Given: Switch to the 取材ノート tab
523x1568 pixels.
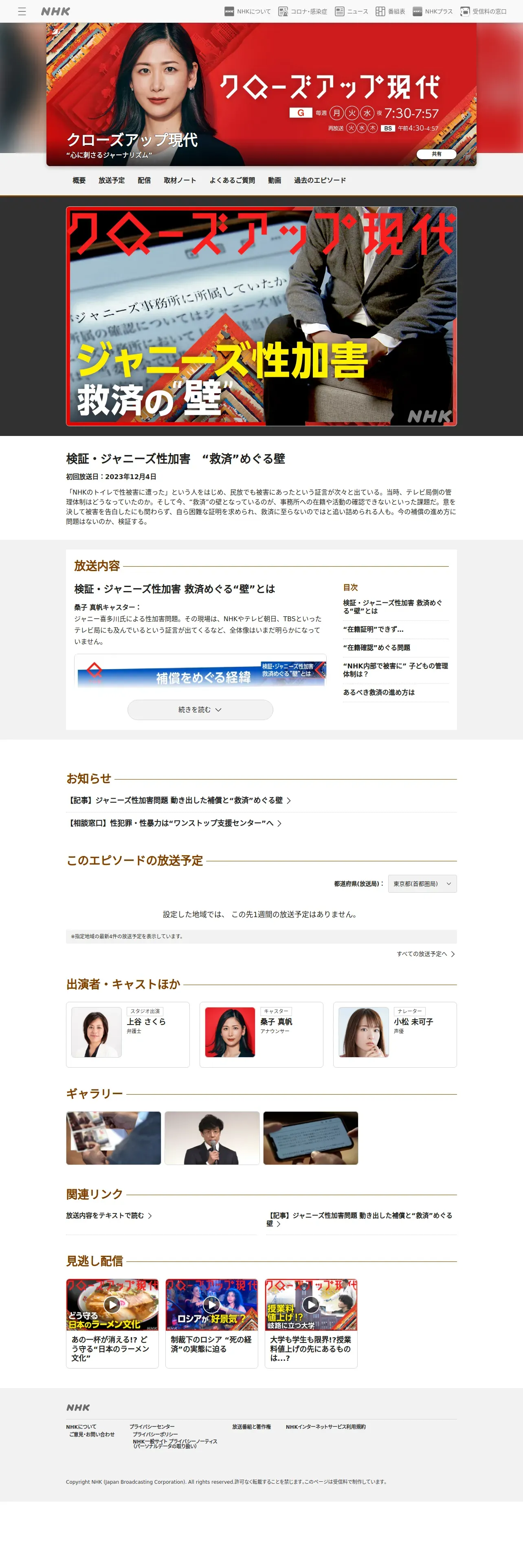Looking at the screenshot, I should click(180, 181).
